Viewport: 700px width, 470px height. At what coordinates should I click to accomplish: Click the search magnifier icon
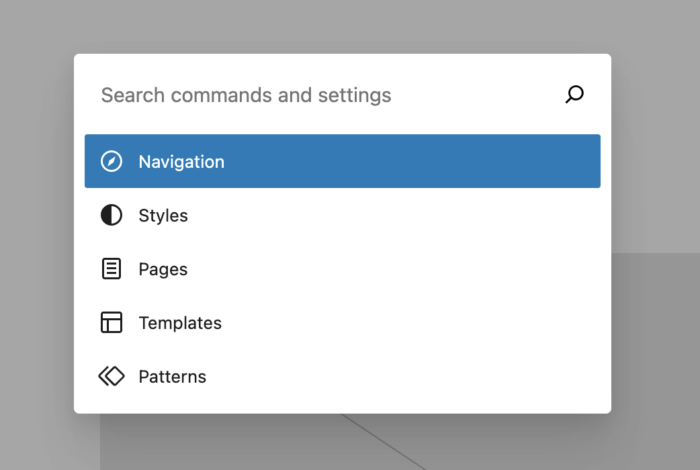pyautogui.click(x=575, y=94)
